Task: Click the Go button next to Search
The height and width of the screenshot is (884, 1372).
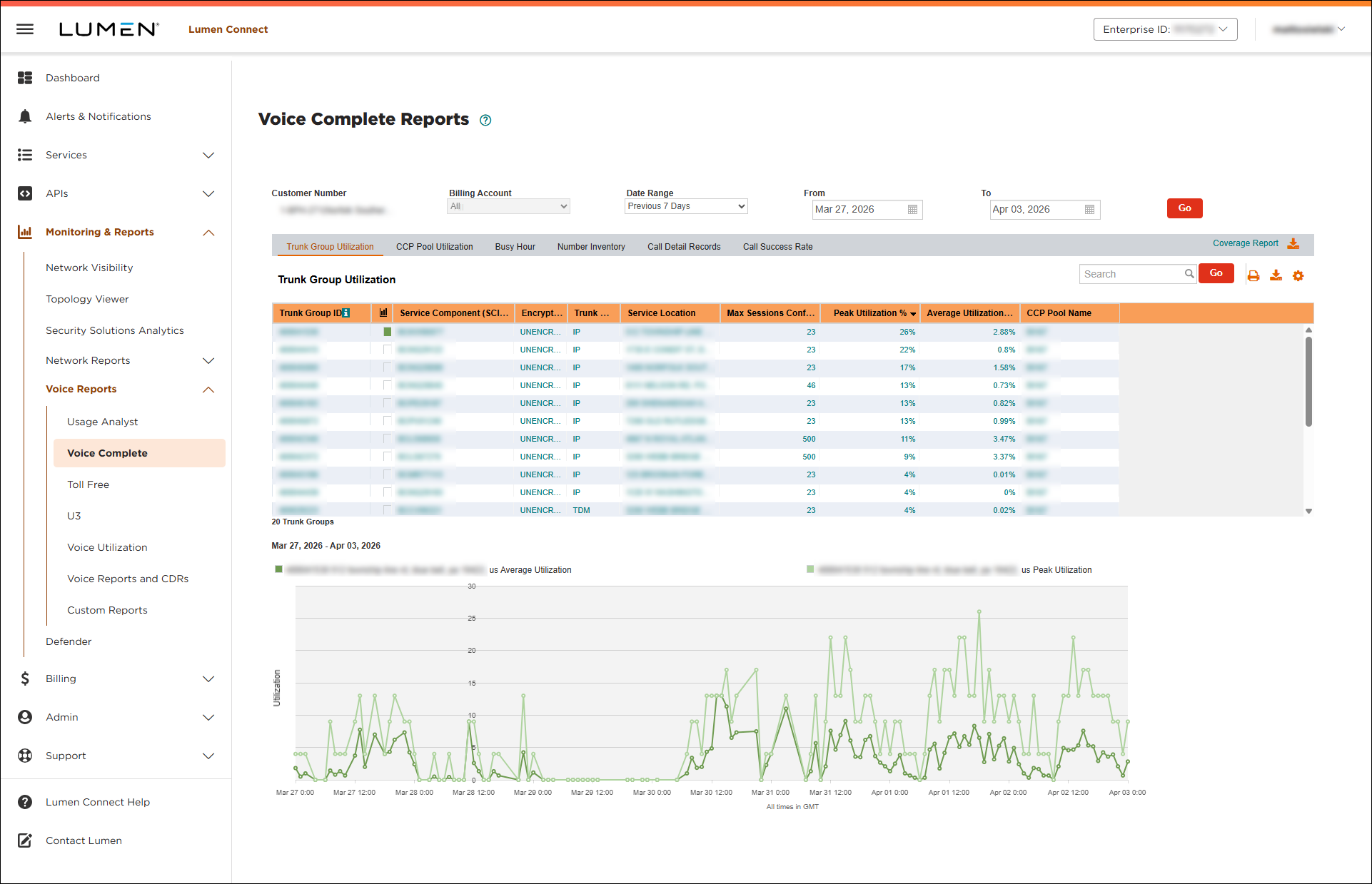Action: click(1216, 273)
